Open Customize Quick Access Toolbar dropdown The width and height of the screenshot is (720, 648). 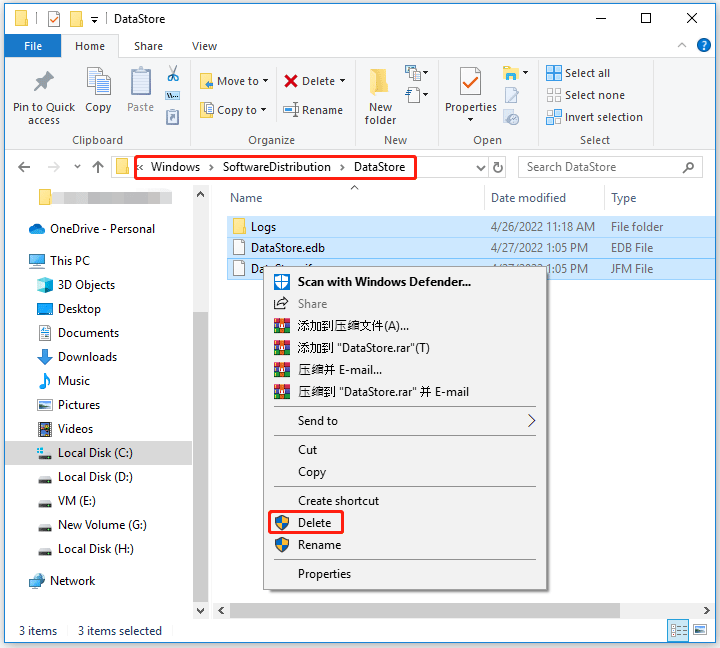pos(94,20)
